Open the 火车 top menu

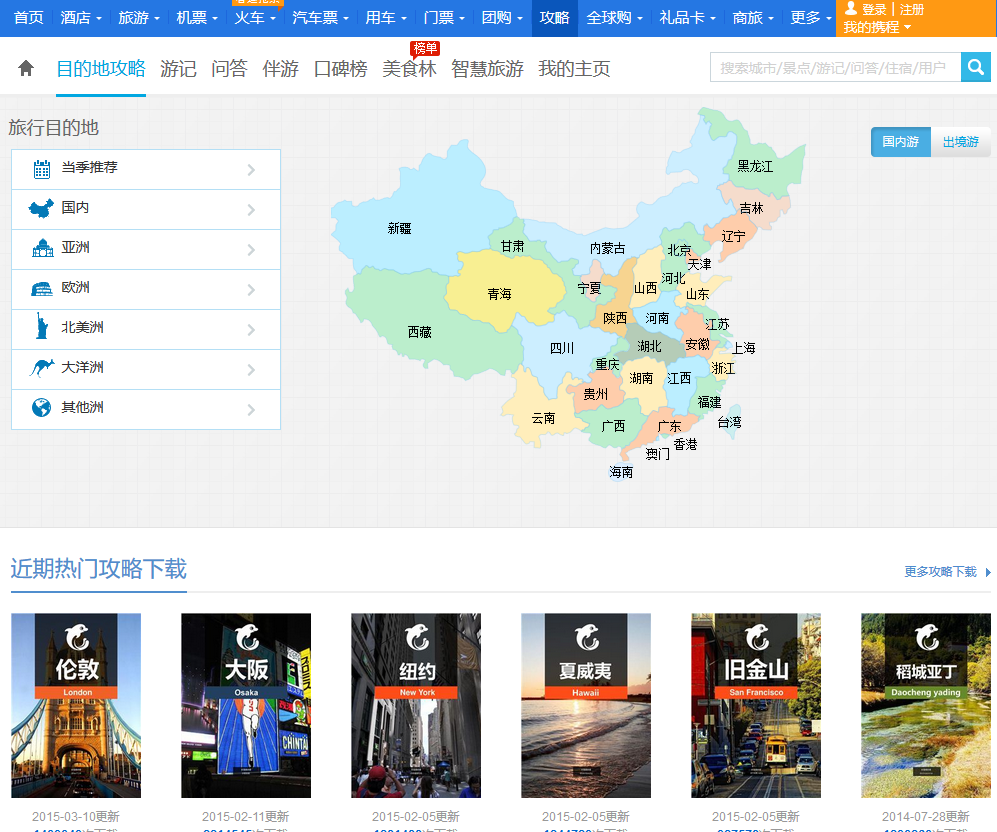click(x=255, y=18)
